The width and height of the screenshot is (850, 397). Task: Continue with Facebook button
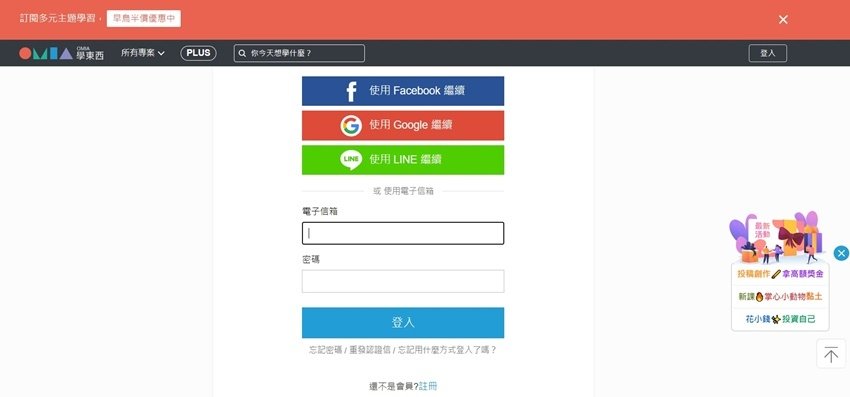(x=403, y=91)
